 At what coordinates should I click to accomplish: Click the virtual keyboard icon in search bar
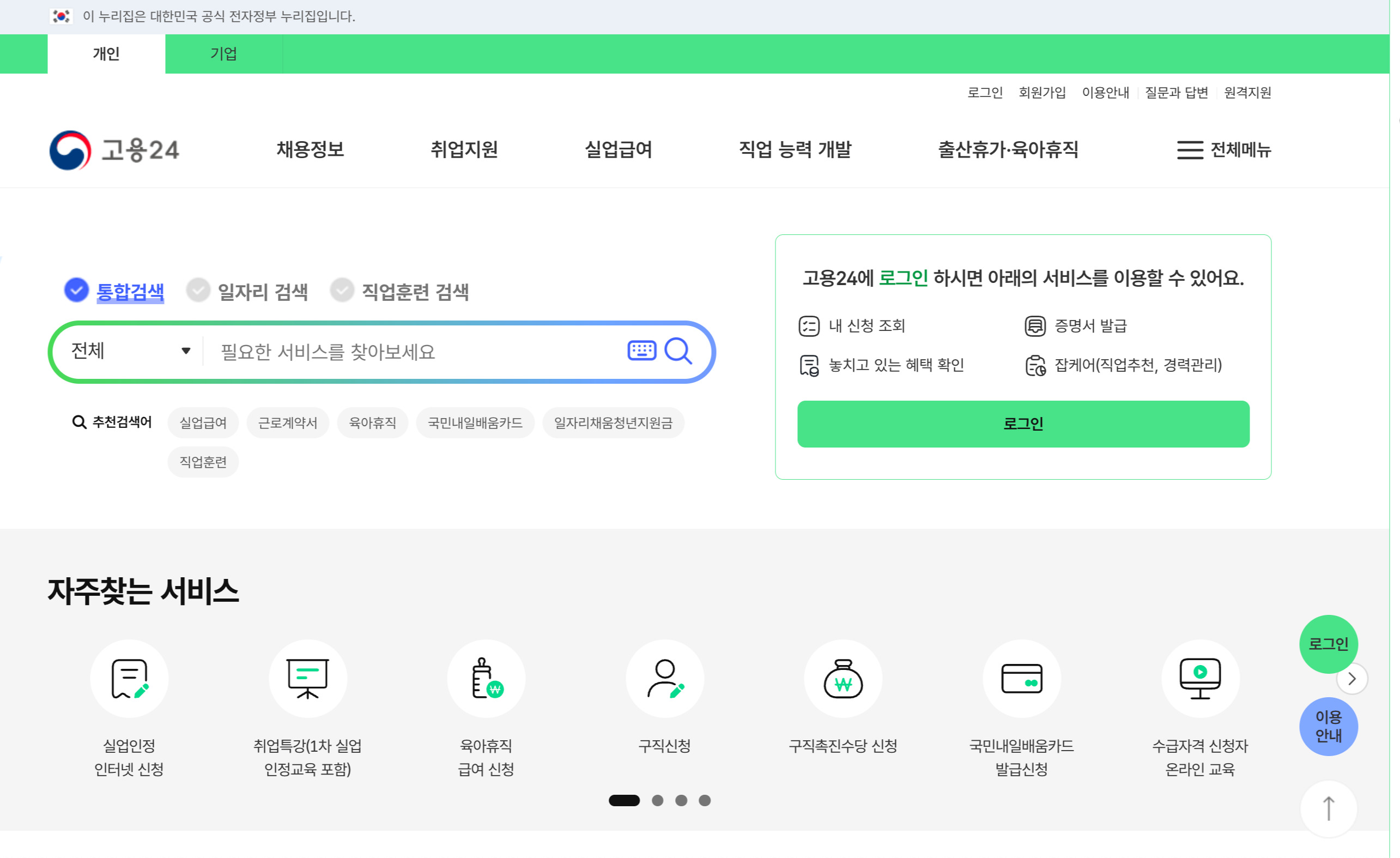coord(641,351)
